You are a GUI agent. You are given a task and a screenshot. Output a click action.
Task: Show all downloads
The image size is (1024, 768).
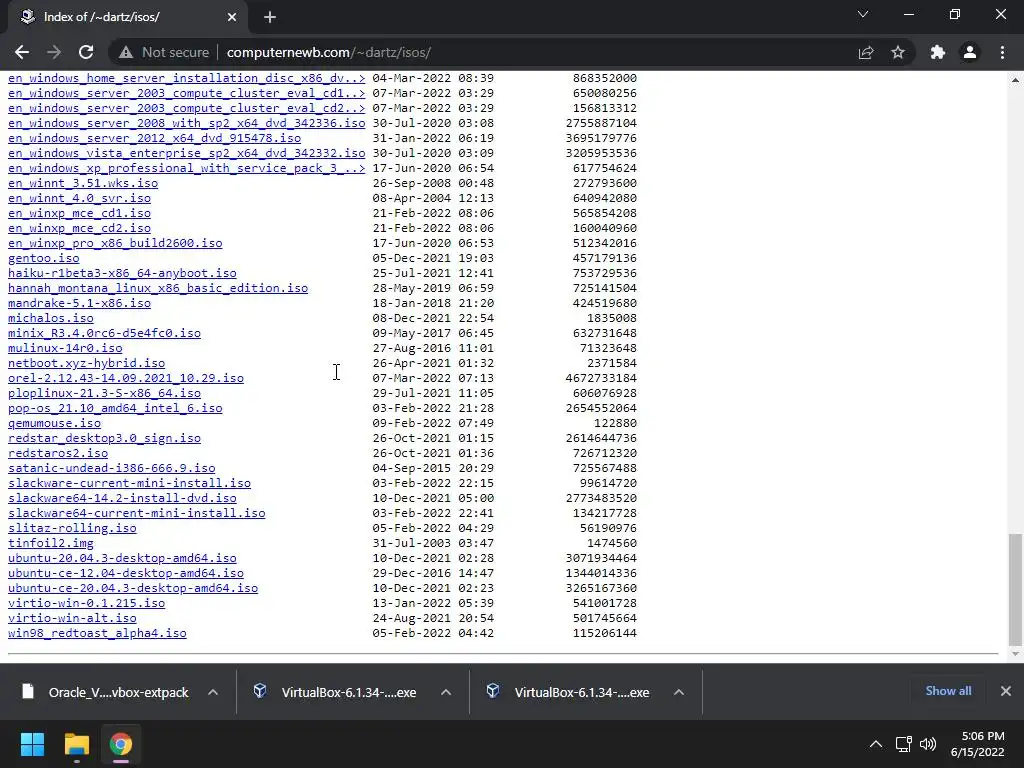[x=948, y=691]
